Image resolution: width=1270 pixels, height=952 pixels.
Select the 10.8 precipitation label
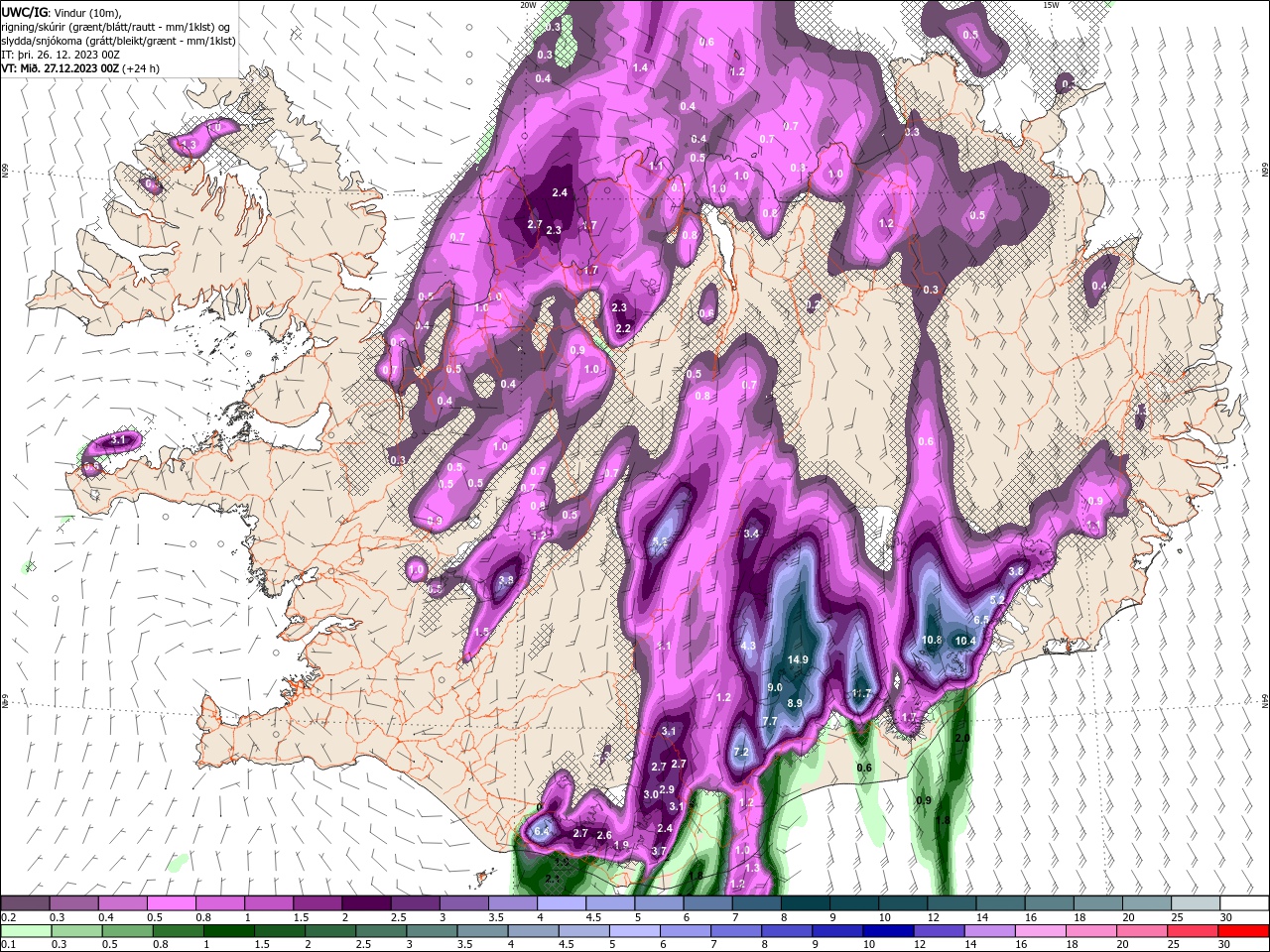[932, 640]
